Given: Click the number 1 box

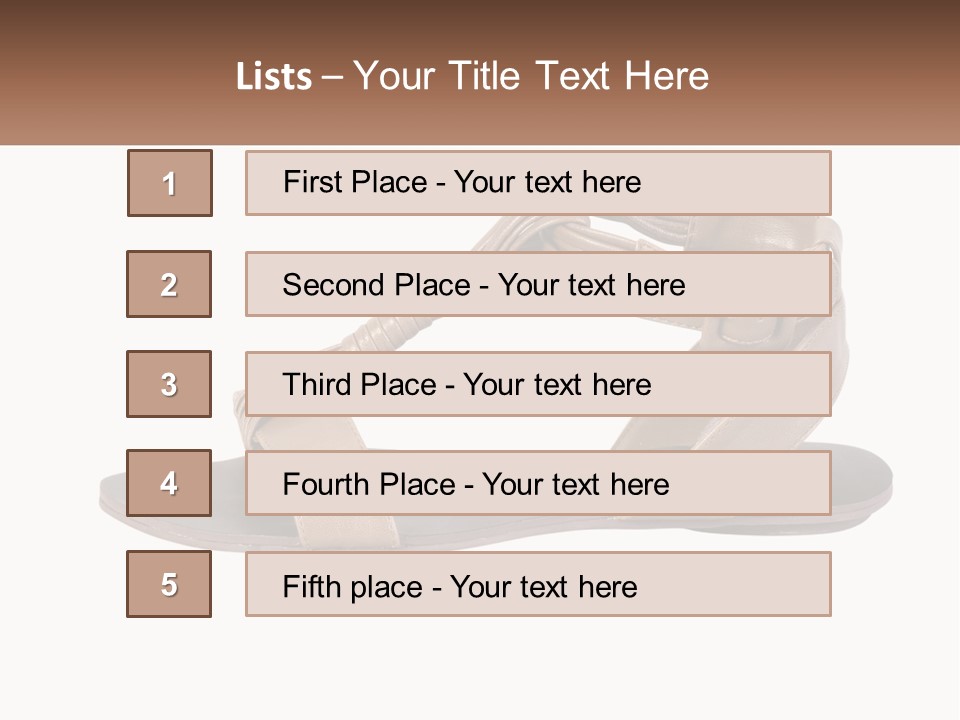Looking at the screenshot, I should point(170,183).
